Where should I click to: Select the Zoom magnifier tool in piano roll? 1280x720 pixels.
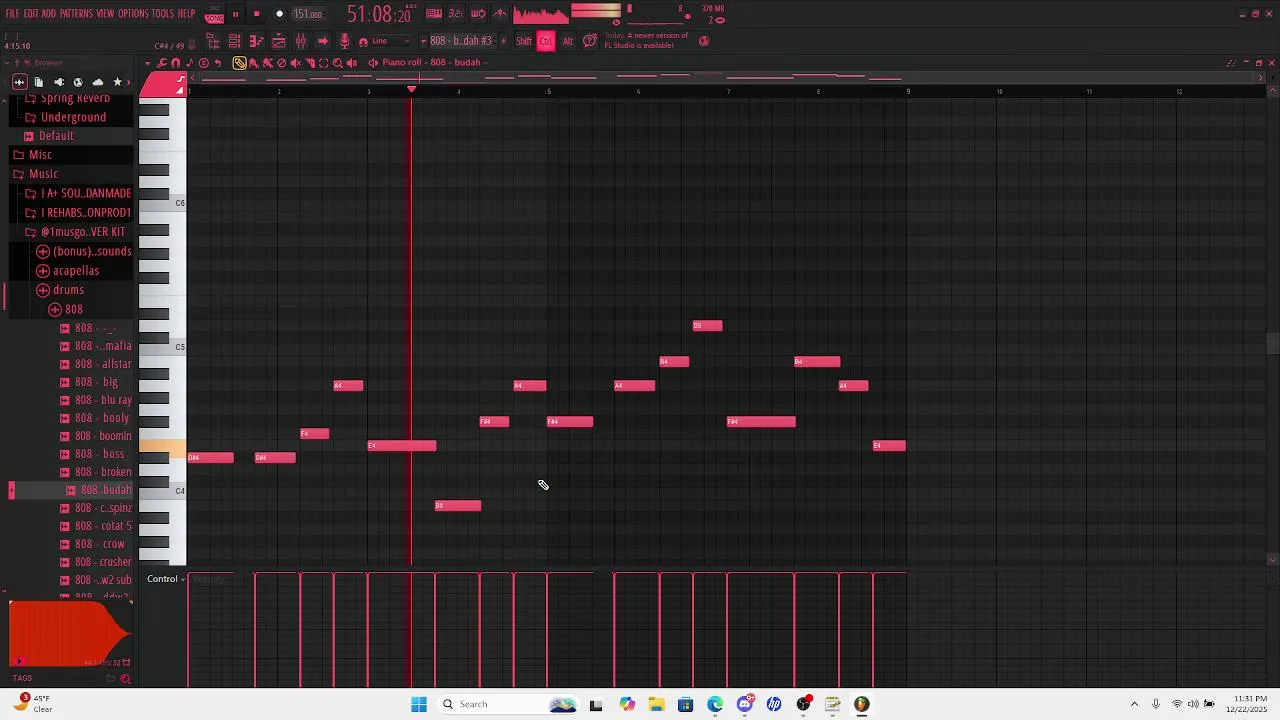[x=337, y=63]
